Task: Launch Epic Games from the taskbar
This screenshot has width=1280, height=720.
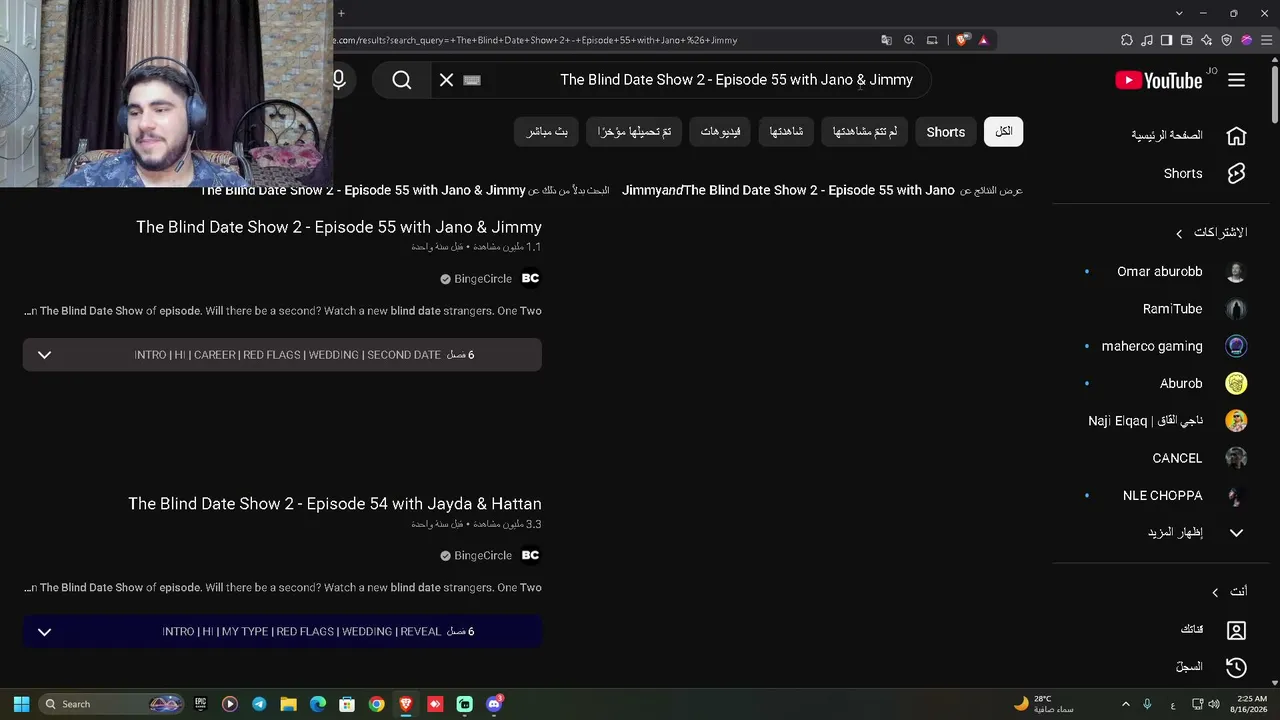Action: [200, 704]
